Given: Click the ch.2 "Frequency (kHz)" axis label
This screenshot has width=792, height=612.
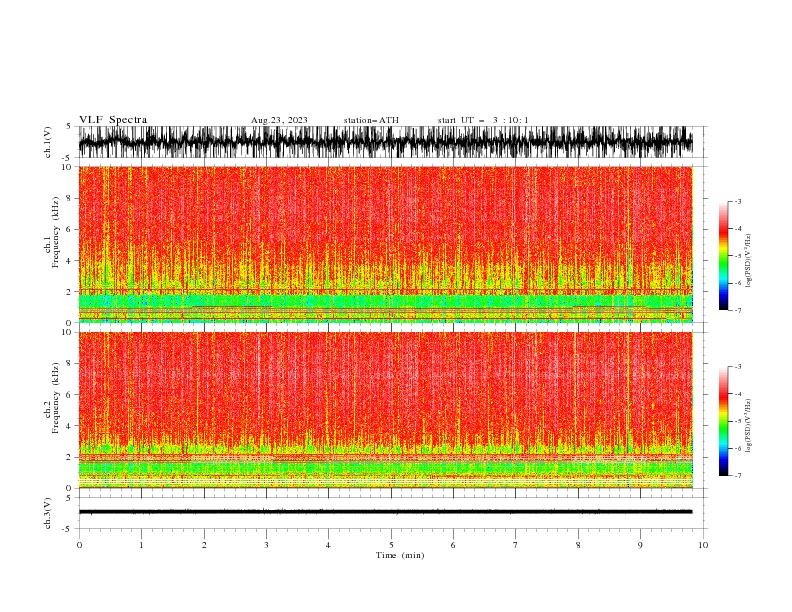Looking at the screenshot, I should (x=56, y=398).
